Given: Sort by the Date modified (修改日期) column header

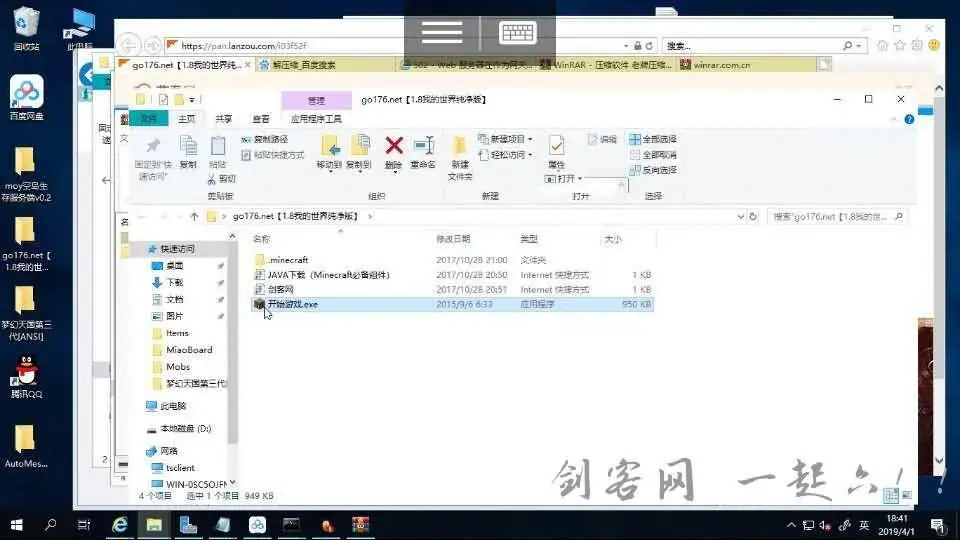Looking at the screenshot, I should [x=453, y=239].
